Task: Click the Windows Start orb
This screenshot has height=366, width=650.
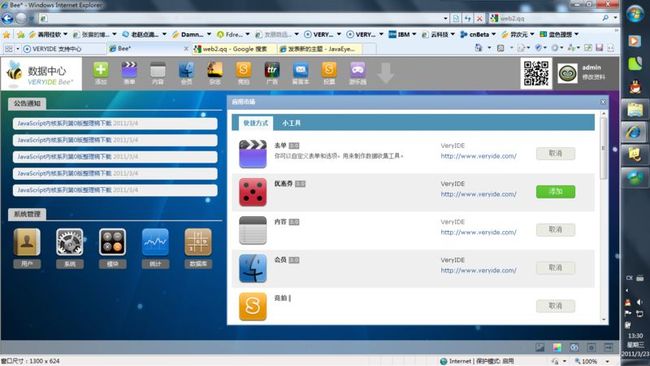Action: (635, 14)
